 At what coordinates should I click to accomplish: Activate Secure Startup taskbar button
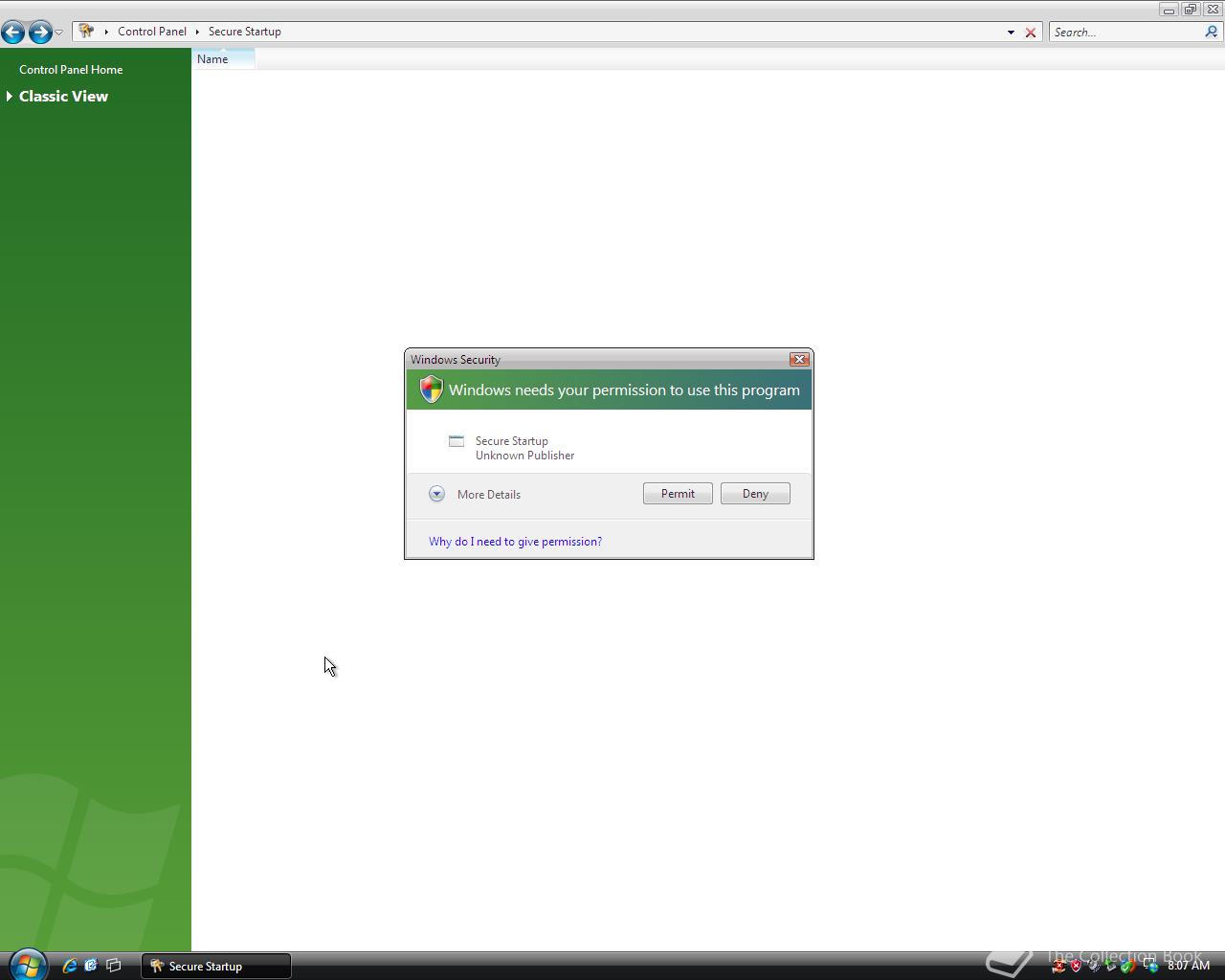click(x=216, y=966)
